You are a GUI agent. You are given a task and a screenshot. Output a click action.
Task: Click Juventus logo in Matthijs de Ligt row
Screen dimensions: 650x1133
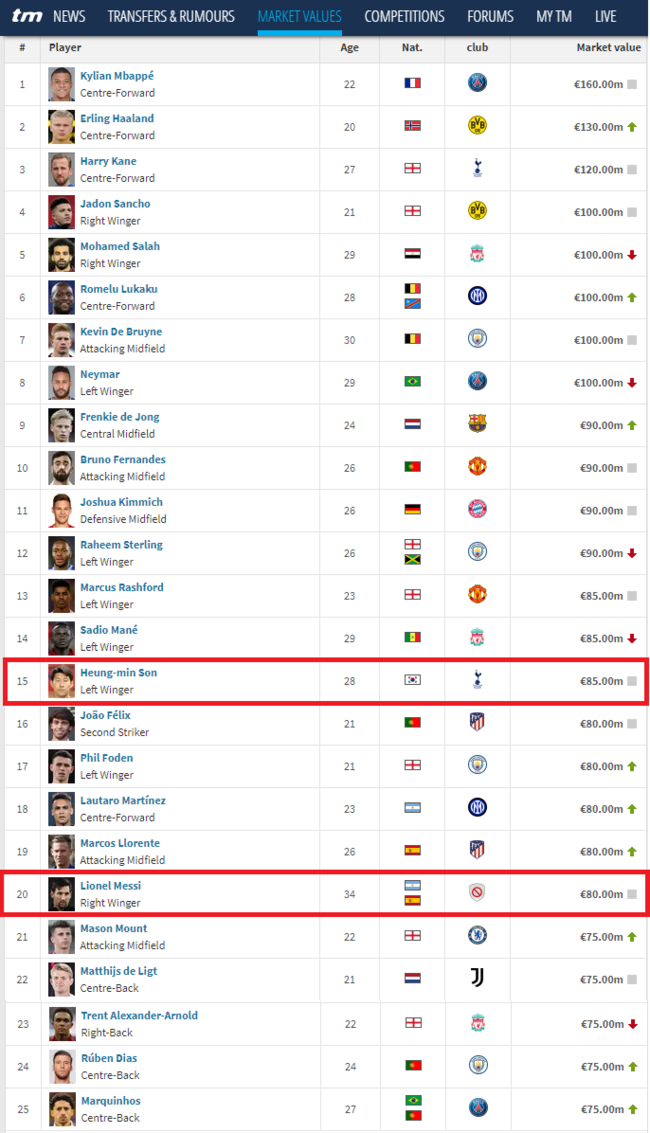tap(477, 978)
